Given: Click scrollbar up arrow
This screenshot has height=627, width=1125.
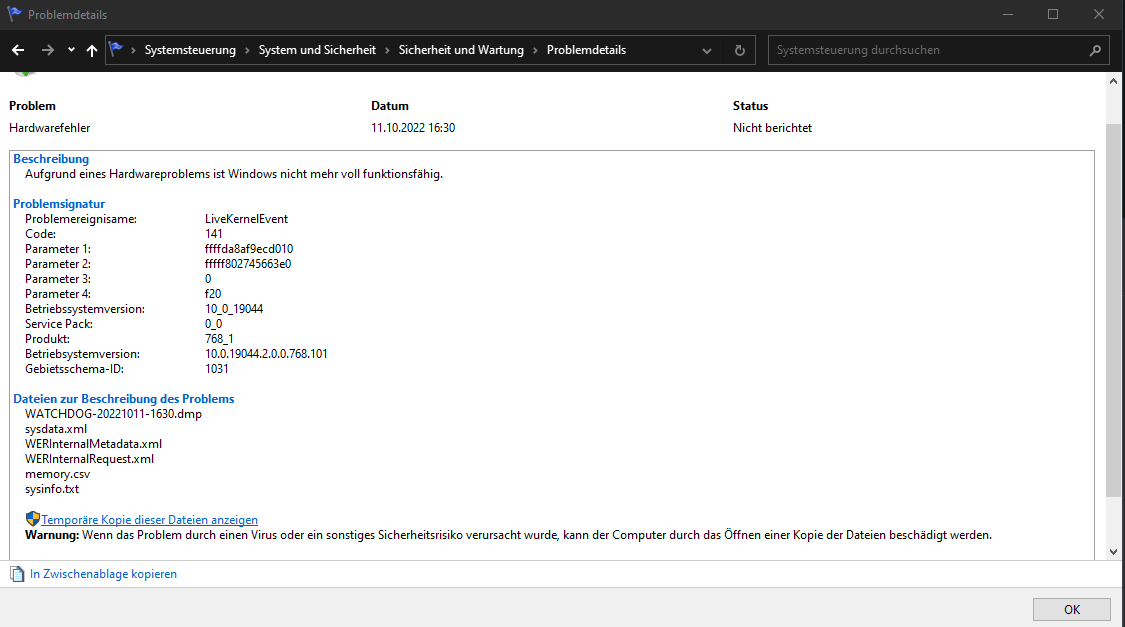Looking at the screenshot, I should [x=1114, y=81].
